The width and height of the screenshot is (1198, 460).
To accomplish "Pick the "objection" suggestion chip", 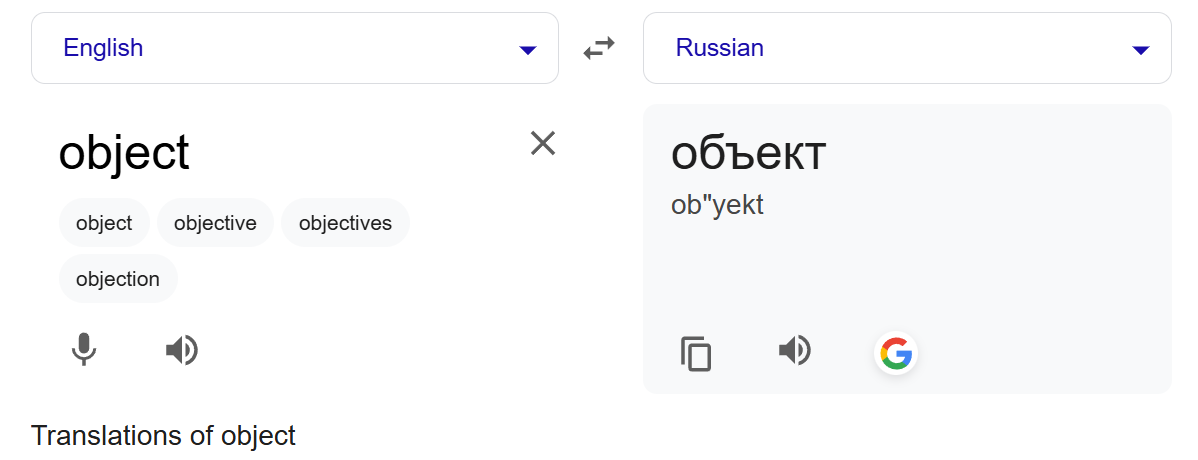I will coord(118,279).
